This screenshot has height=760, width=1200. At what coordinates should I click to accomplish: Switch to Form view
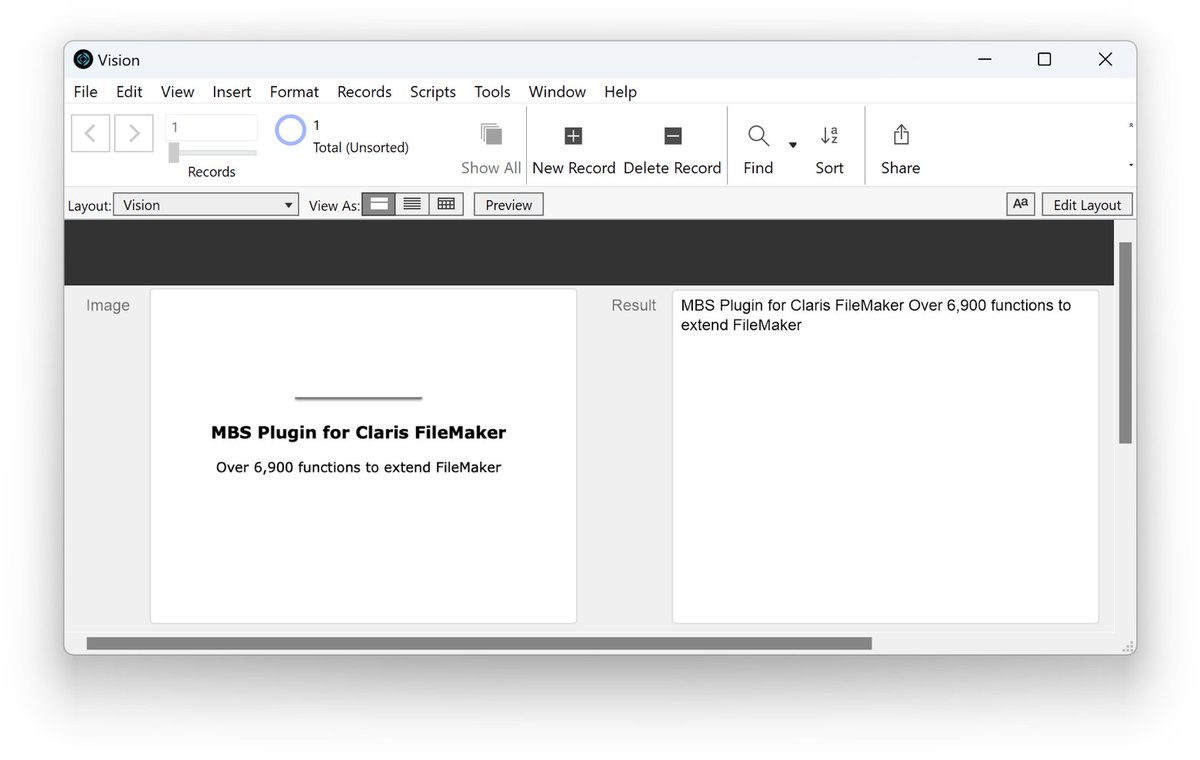point(378,204)
